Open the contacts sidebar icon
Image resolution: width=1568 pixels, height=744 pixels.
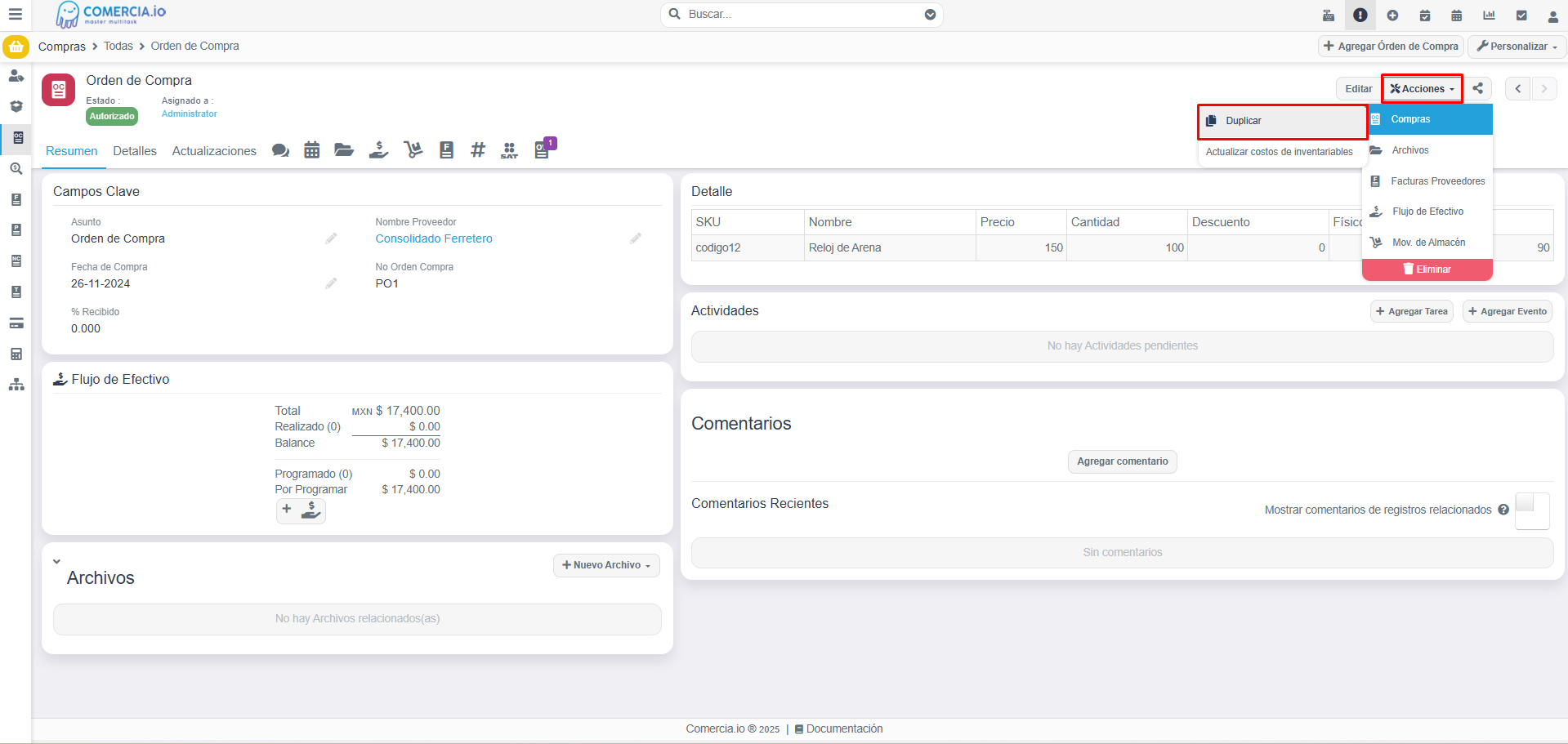[16, 76]
